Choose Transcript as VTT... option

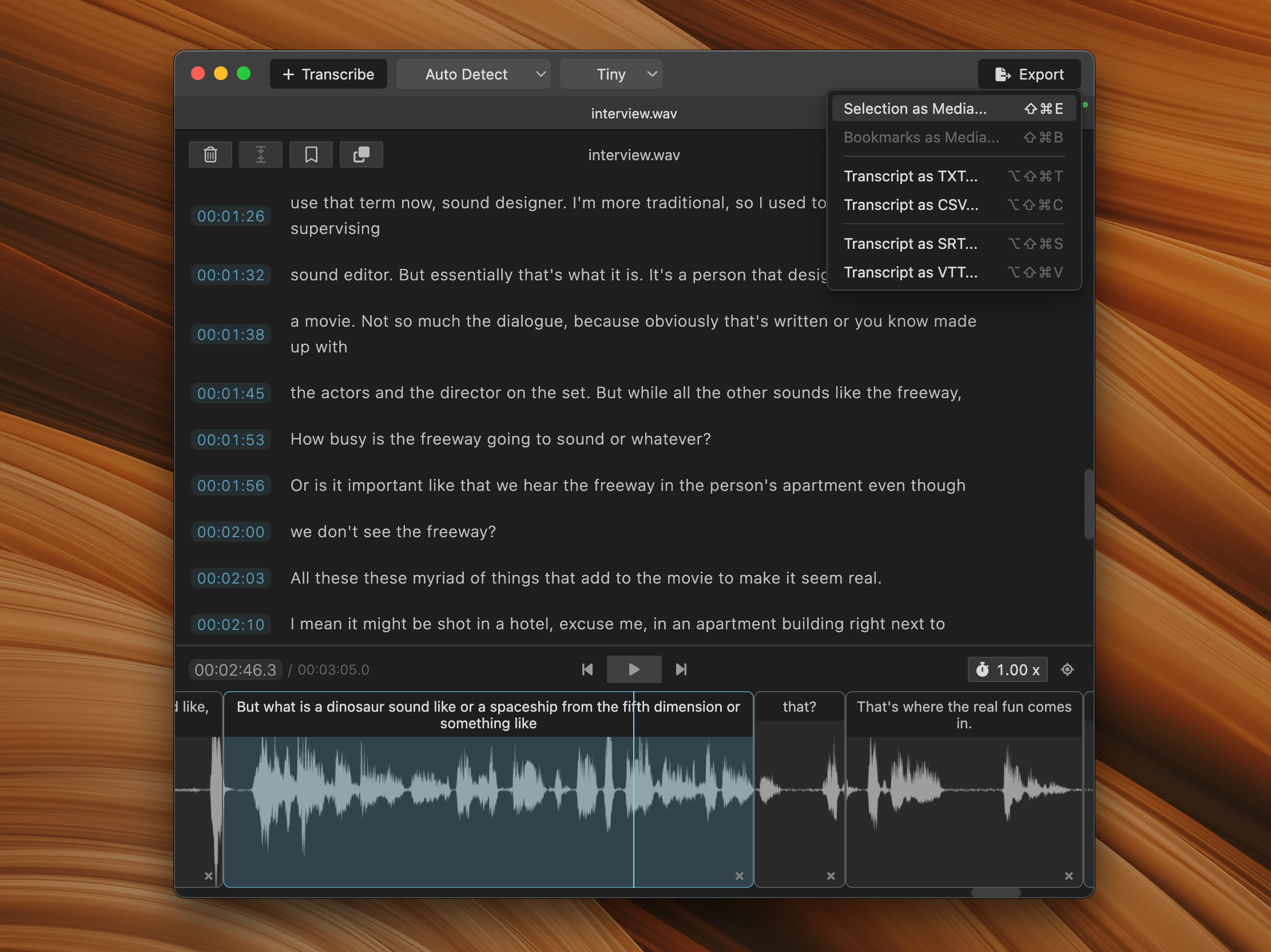pyautogui.click(x=954, y=272)
